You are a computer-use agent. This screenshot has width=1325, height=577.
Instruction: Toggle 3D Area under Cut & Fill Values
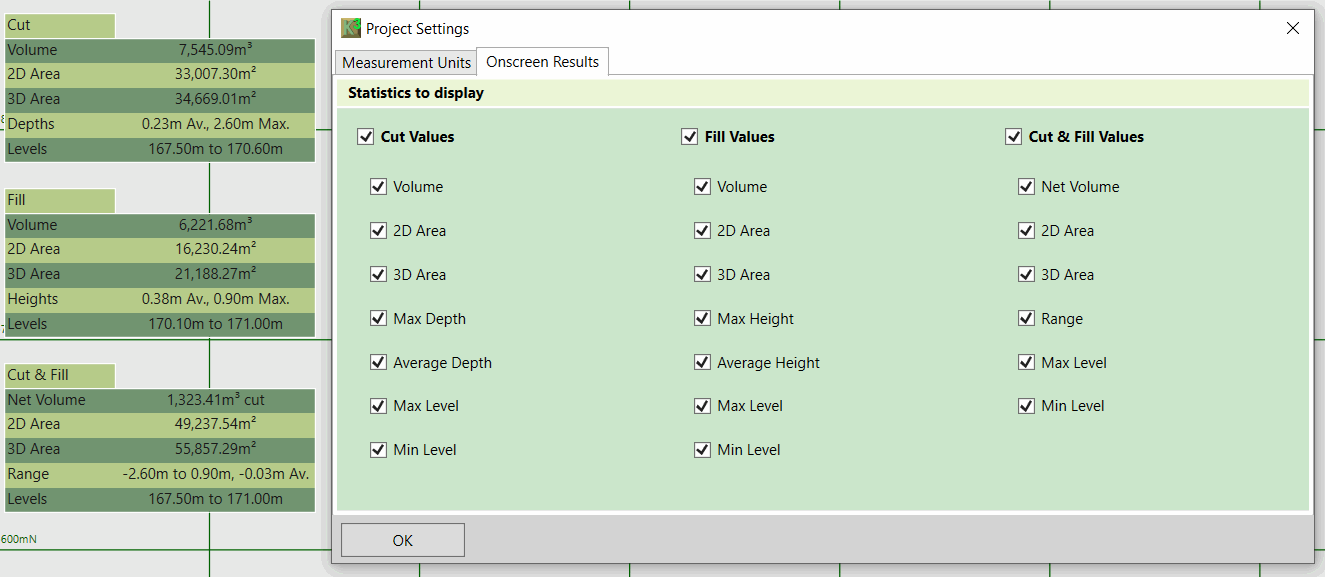(x=1026, y=275)
